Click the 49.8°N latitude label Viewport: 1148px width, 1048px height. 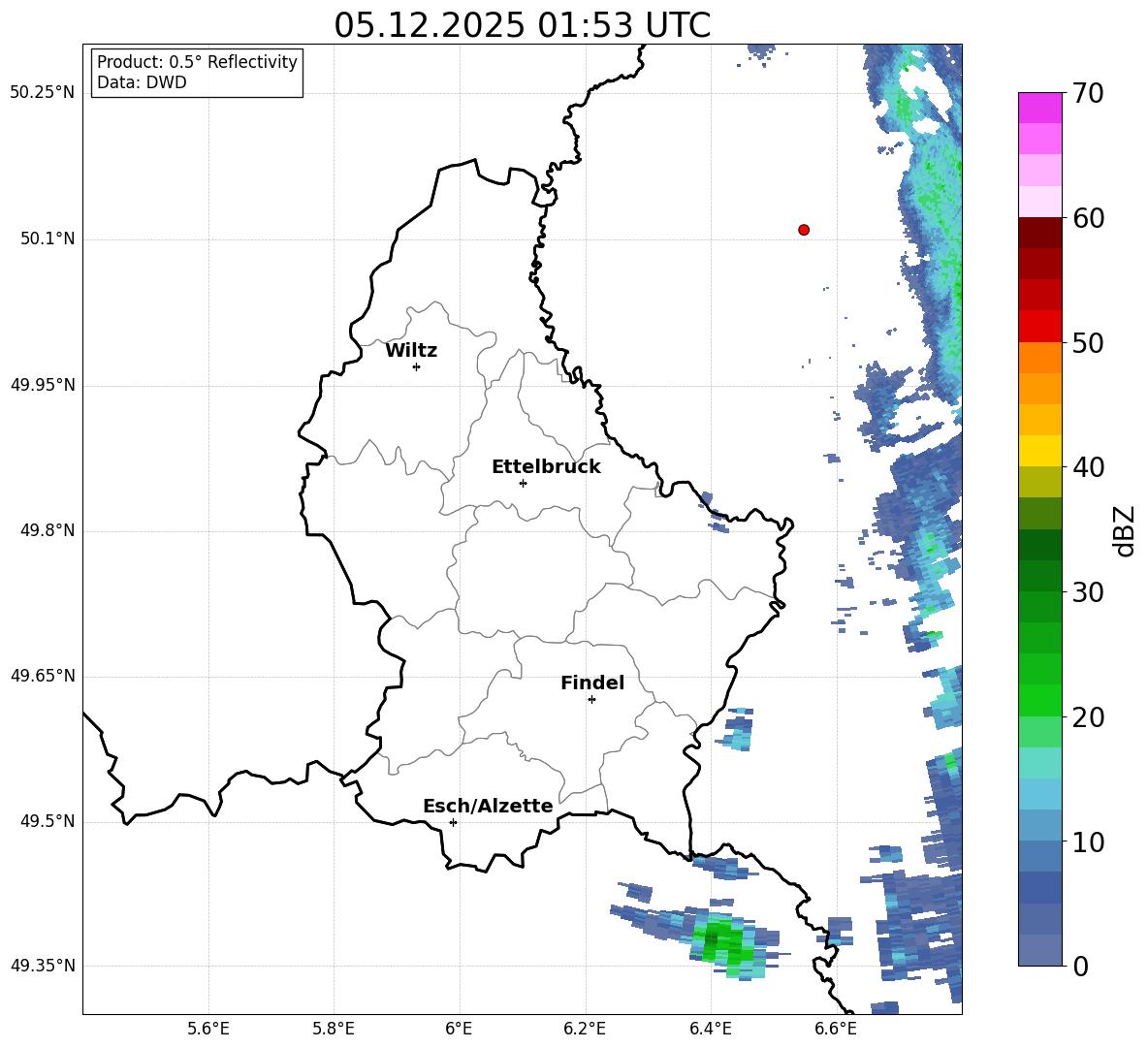click(47, 530)
